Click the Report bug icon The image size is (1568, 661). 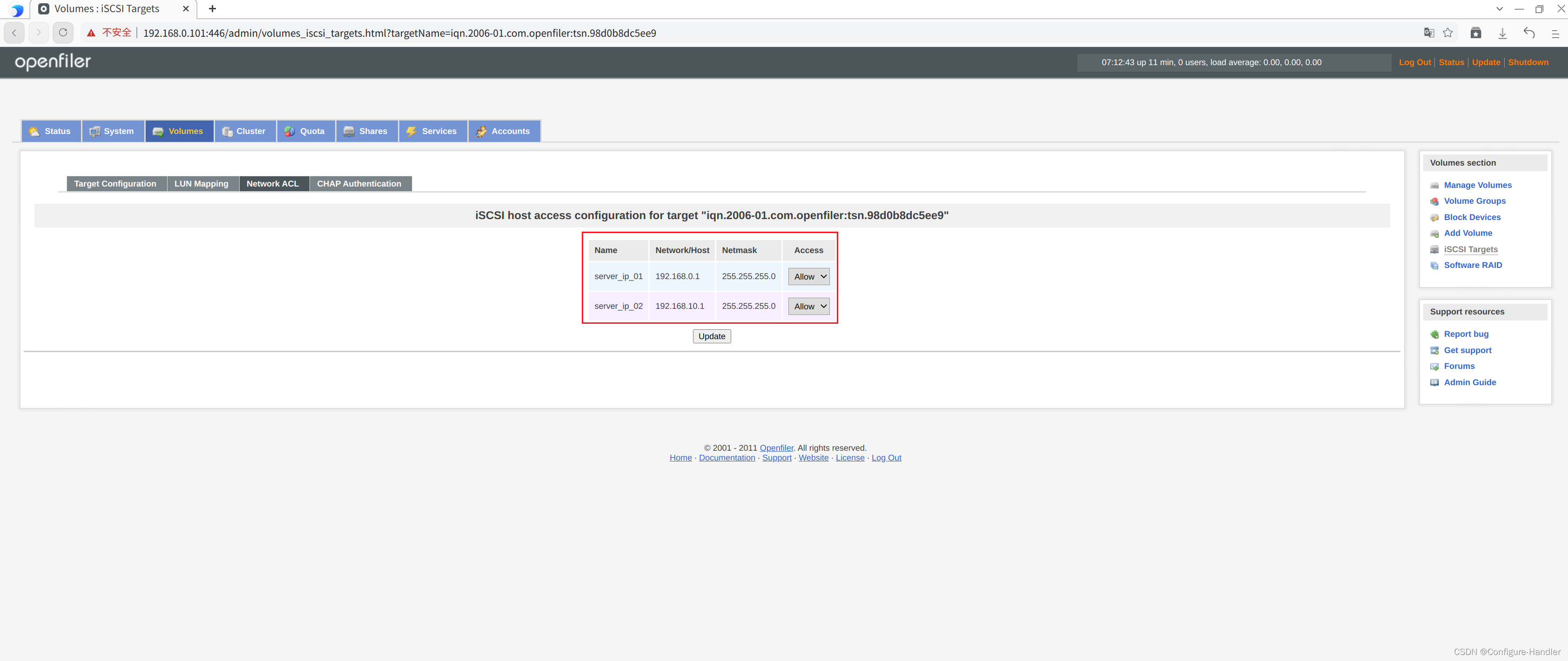(1434, 334)
